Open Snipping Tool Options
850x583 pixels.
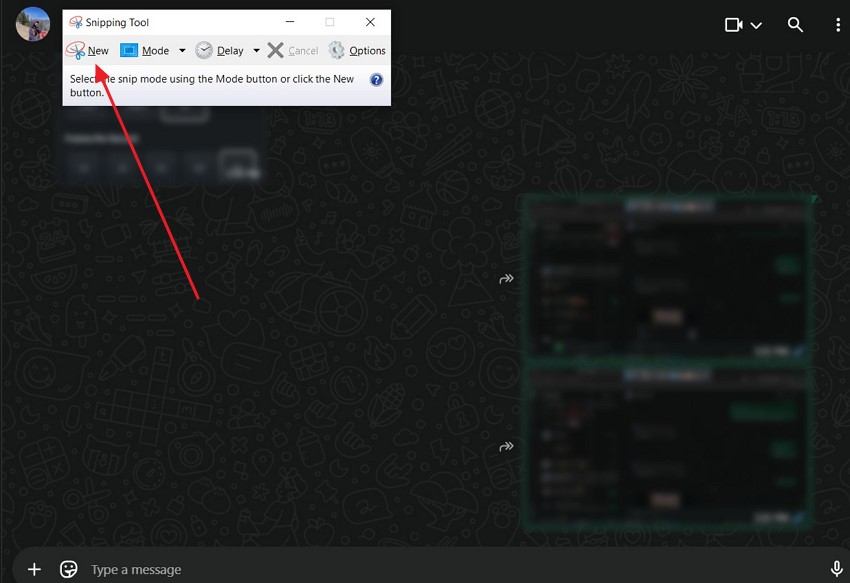click(357, 51)
